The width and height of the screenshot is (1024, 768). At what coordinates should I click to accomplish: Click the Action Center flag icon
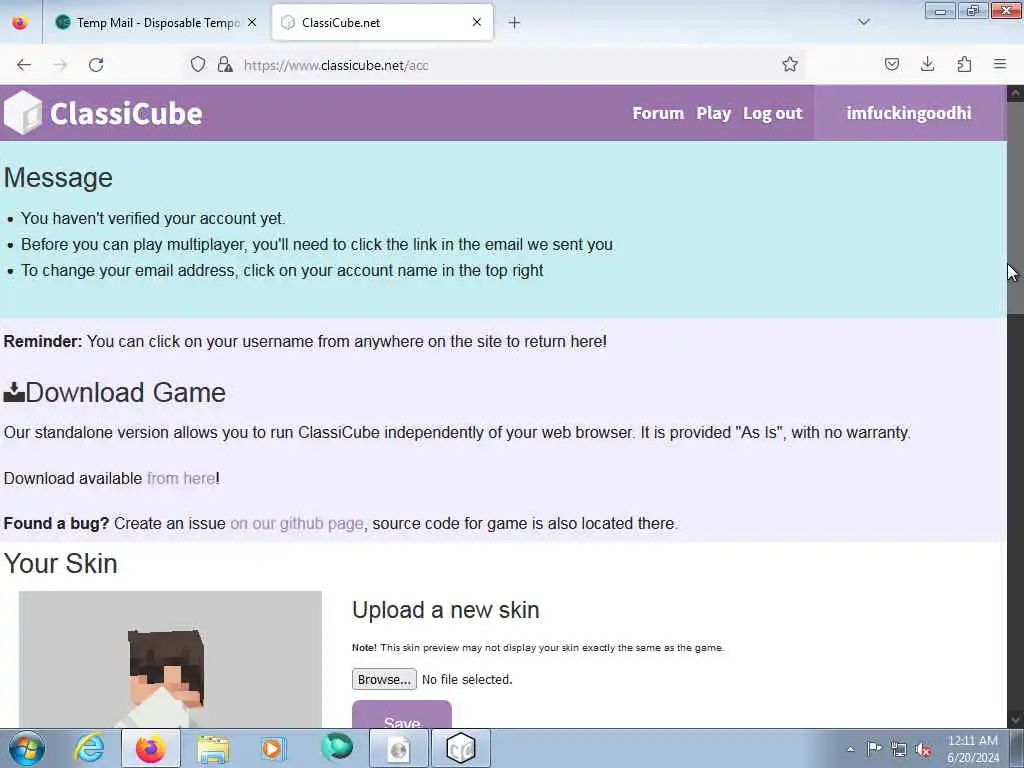click(x=874, y=748)
